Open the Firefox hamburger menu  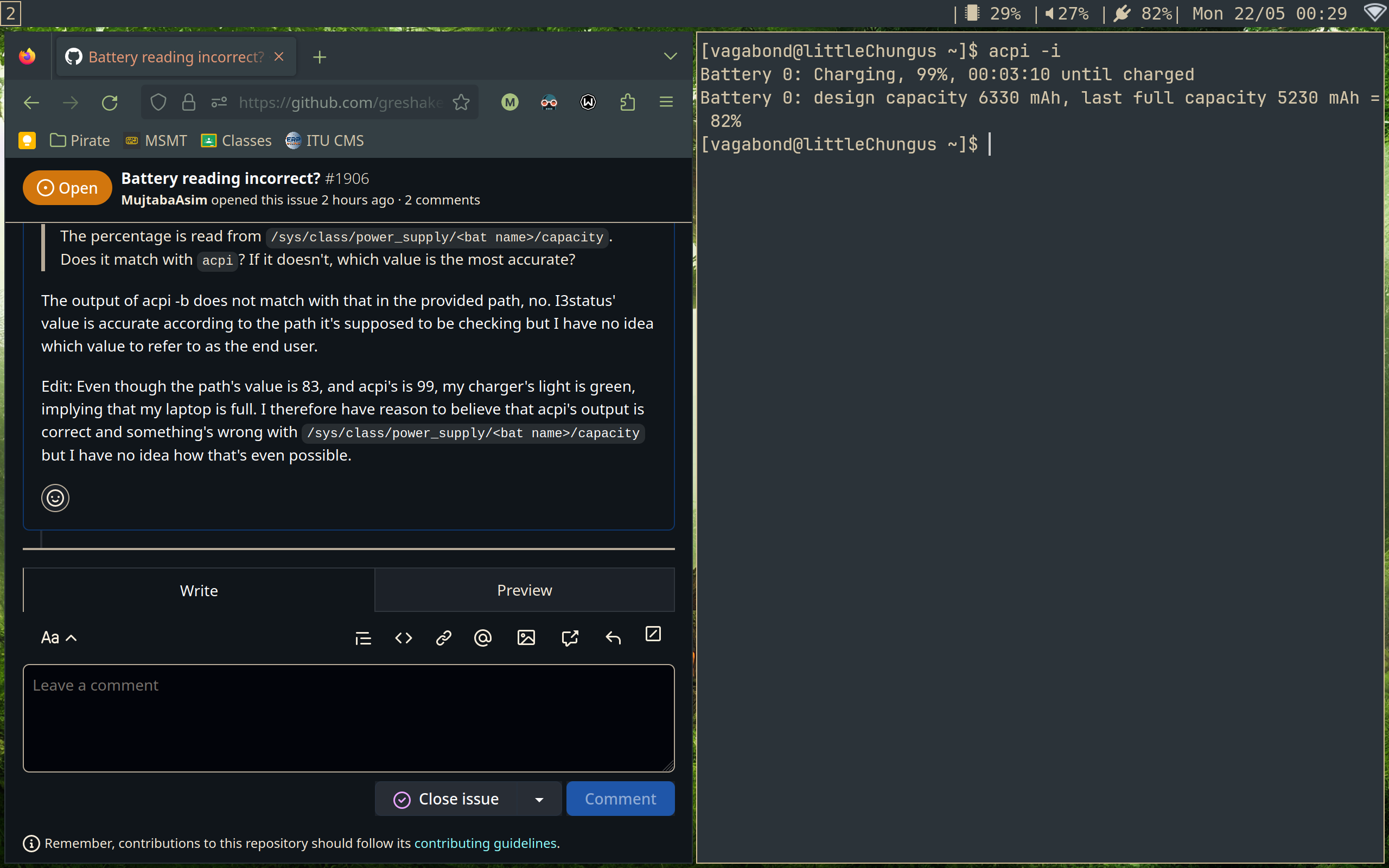tap(665, 101)
